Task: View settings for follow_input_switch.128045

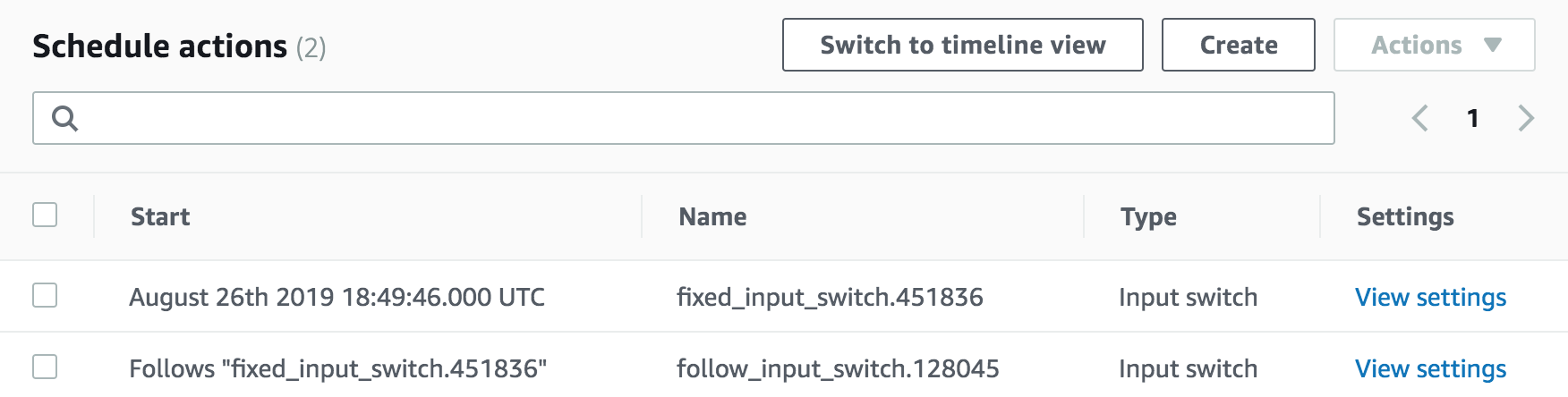Action: [1430, 368]
